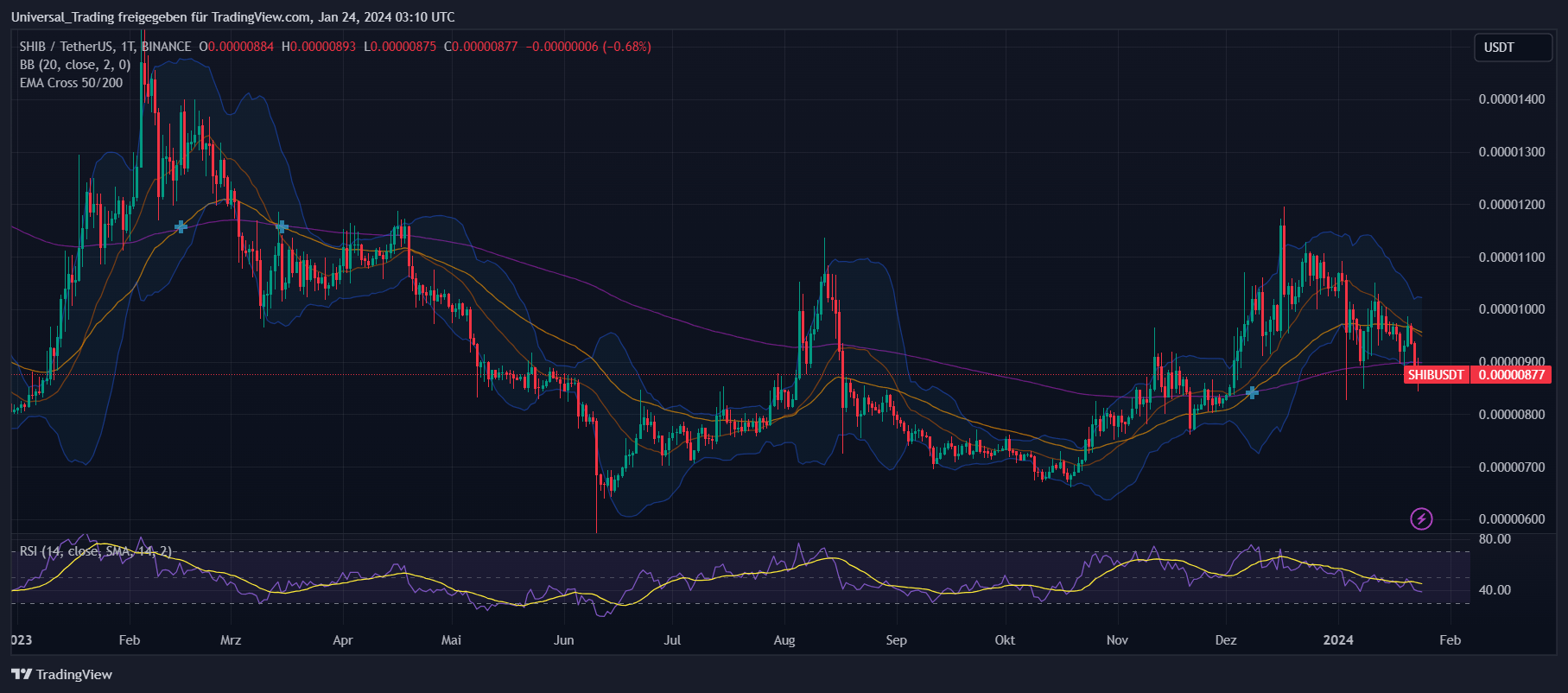The image size is (1568, 693).
Task: Click the 2024 label on the time axis
Action: point(1338,640)
